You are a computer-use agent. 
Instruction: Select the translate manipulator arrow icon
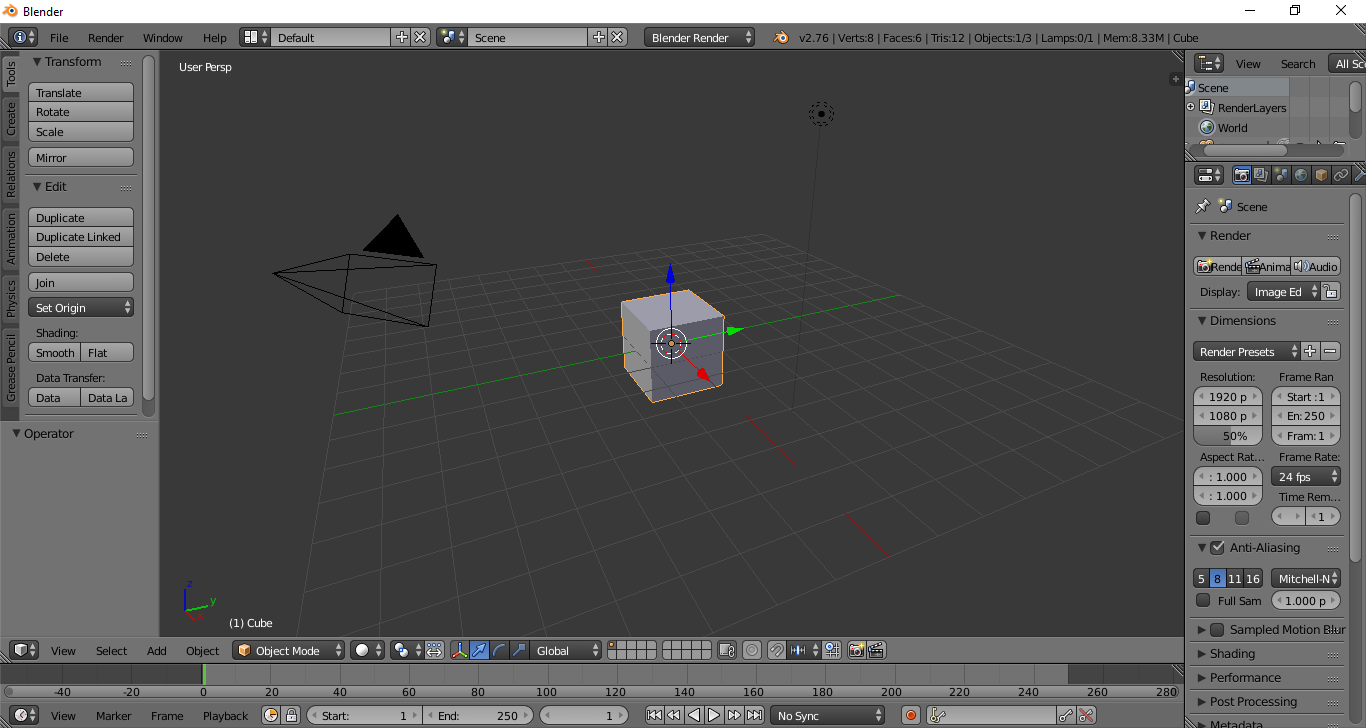478,650
